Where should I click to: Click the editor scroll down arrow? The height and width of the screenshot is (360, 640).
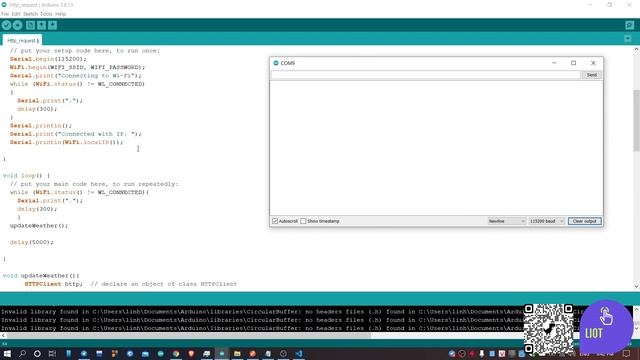coord(636,286)
